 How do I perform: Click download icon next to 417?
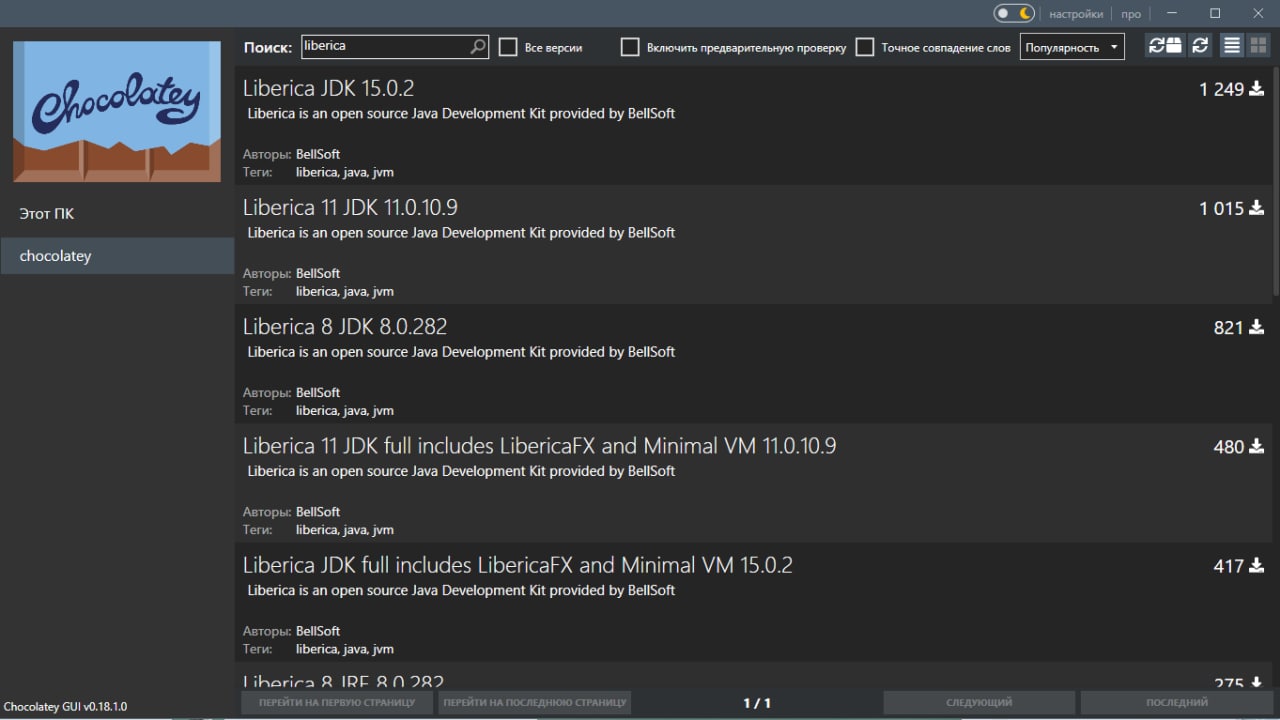pos(1257,565)
